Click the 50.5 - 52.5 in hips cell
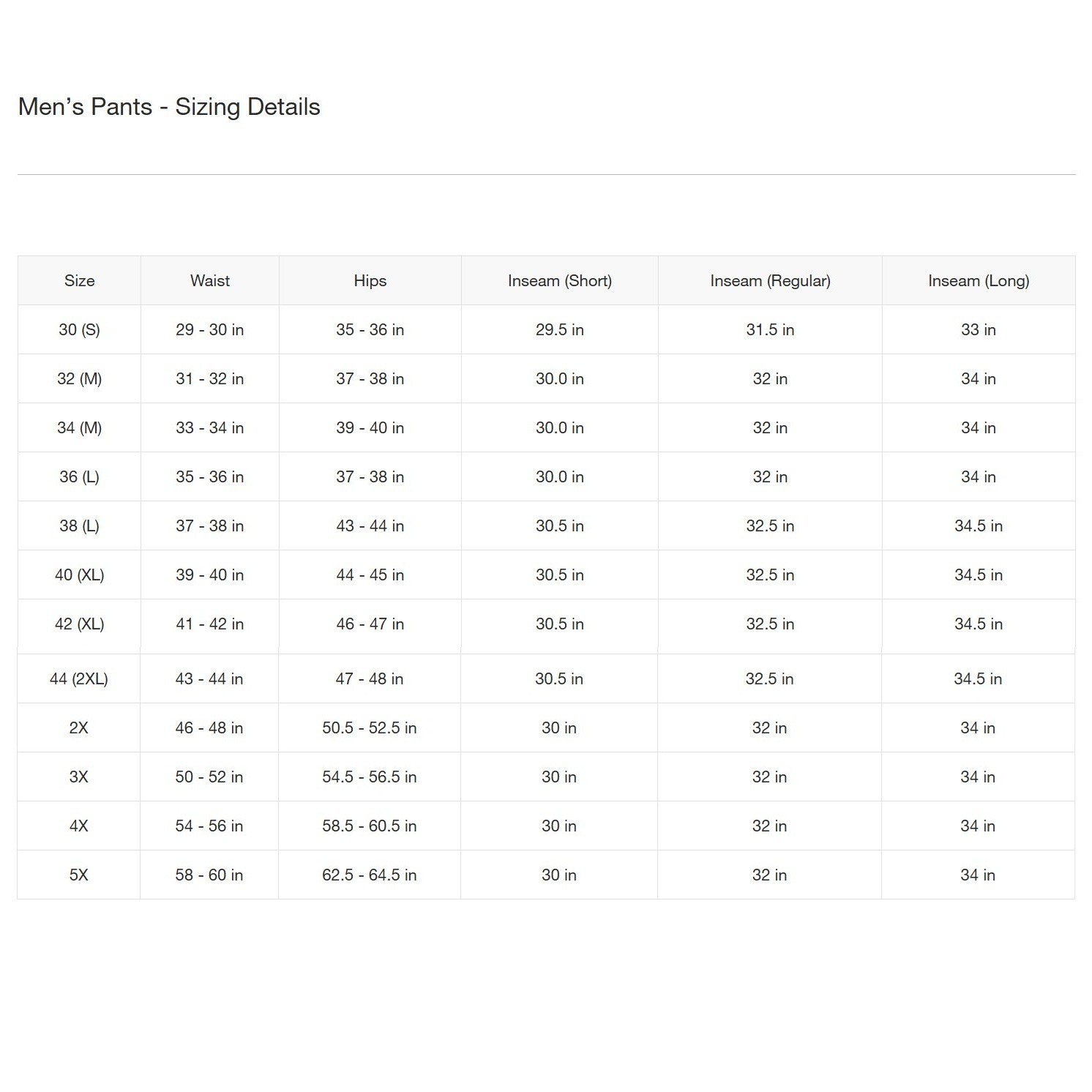This screenshot has height=1092, width=1092. 370,728
